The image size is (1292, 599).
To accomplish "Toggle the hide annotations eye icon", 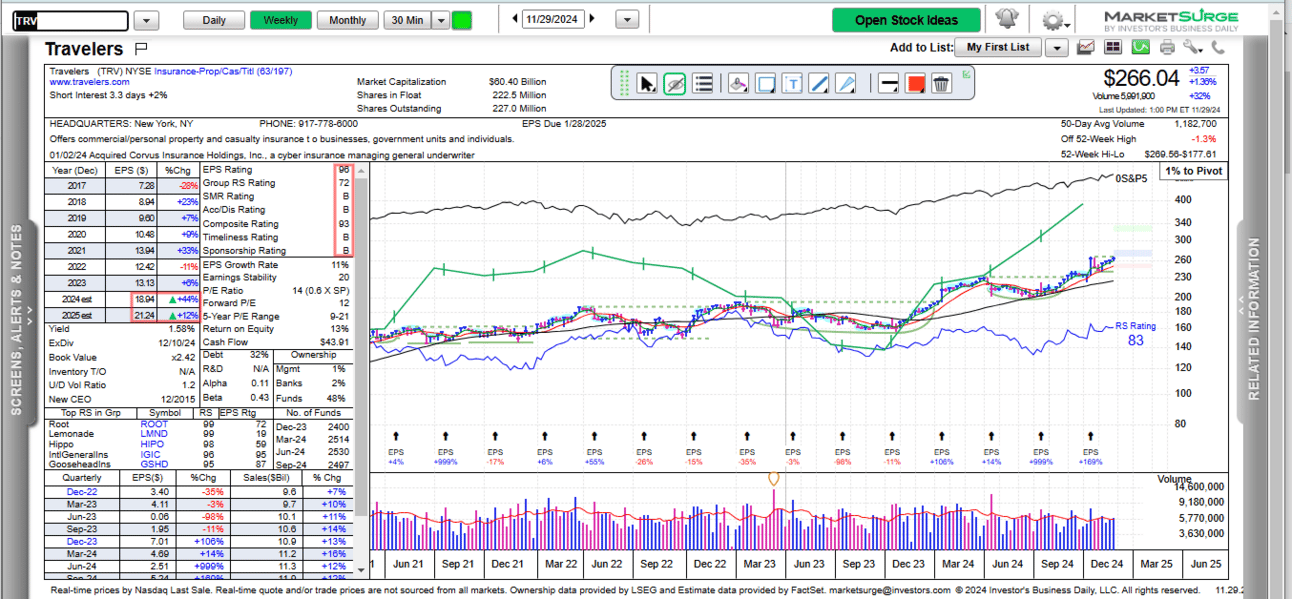I will click(x=675, y=84).
